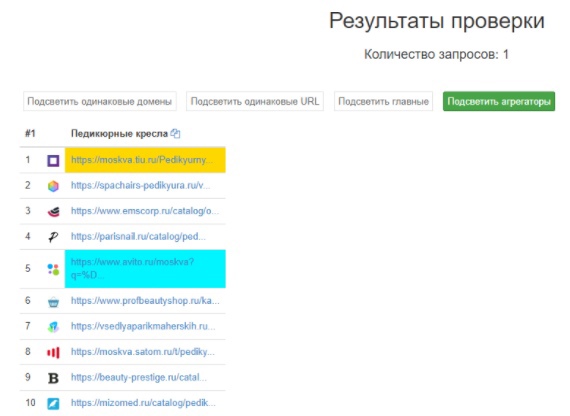This screenshot has height=416, width=570.
Task: Toggle Подсветить одинаковые домены button
Action: click(x=100, y=101)
